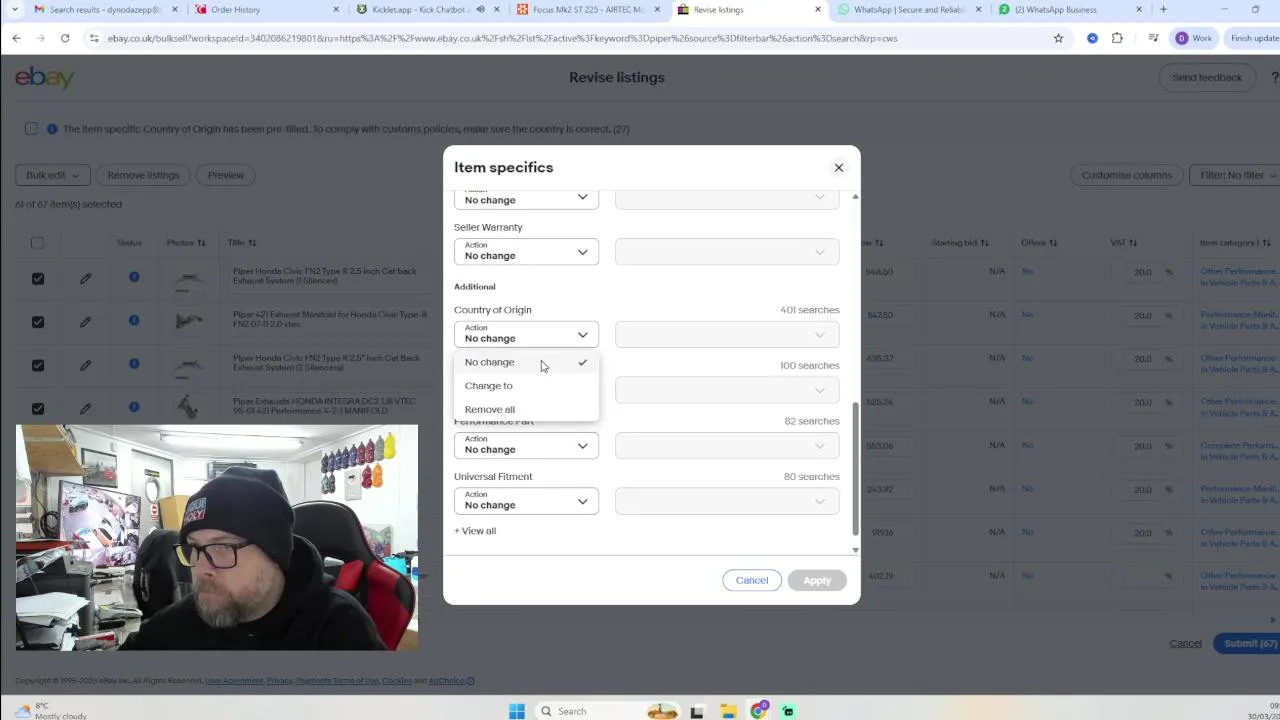
Task: Select 'Change to' in the action menu
Action: tap(526, 385)
